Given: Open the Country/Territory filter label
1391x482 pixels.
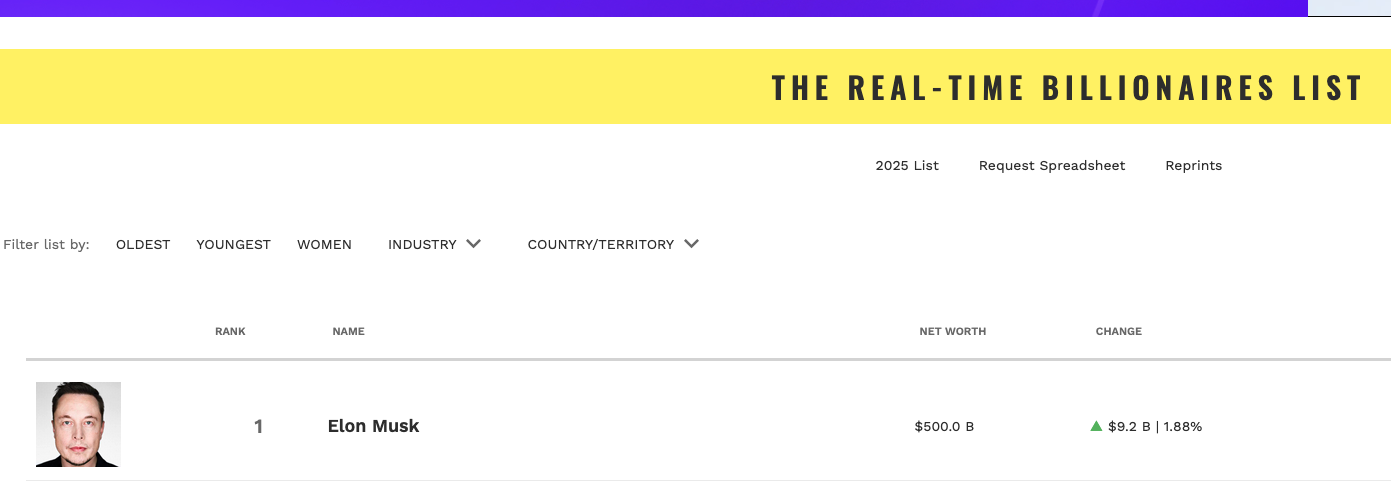Looking at the screenshot, I should (x=600, y=245).
